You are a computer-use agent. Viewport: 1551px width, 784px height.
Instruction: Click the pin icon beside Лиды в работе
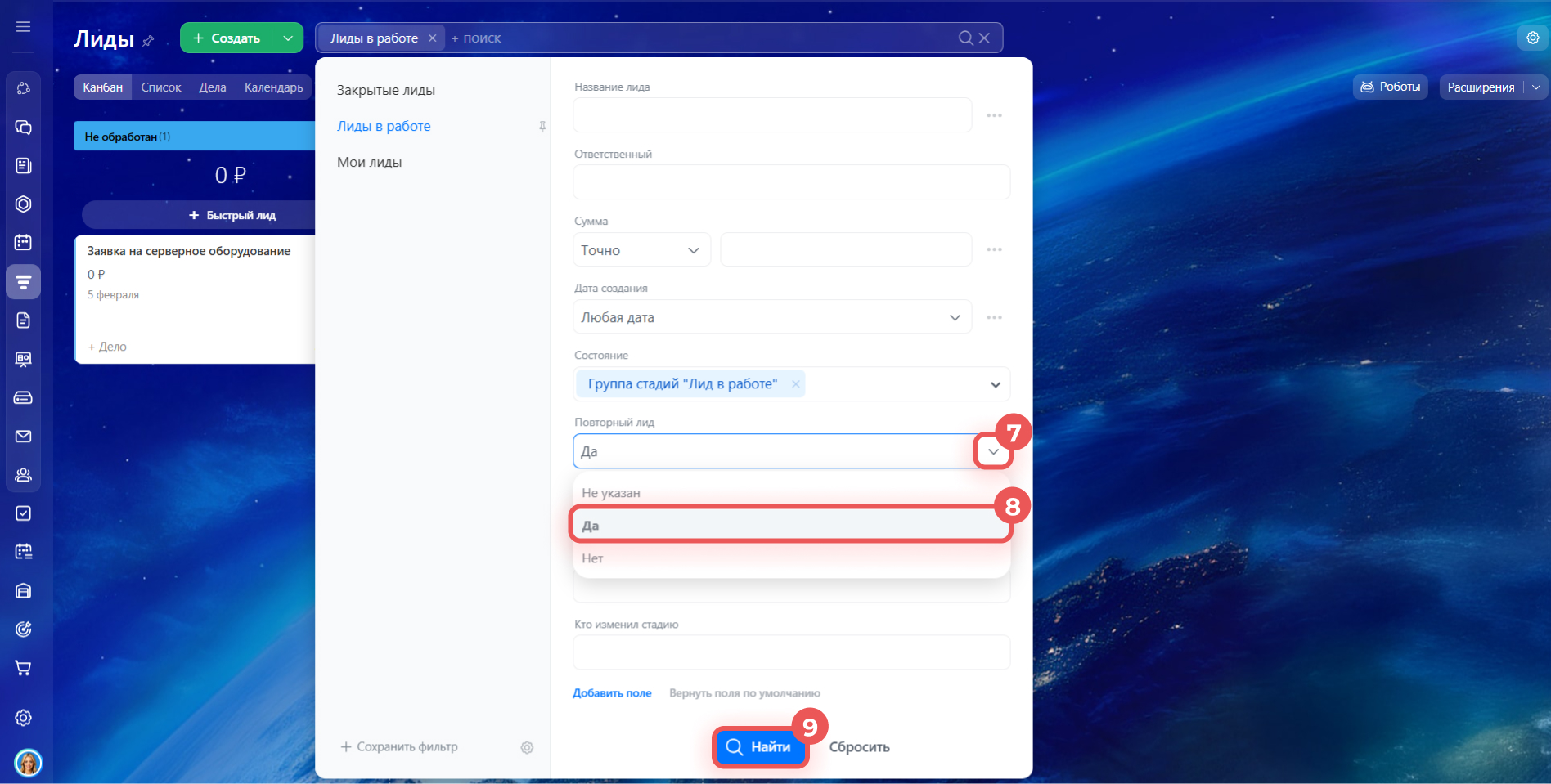(x=542, y=127)
